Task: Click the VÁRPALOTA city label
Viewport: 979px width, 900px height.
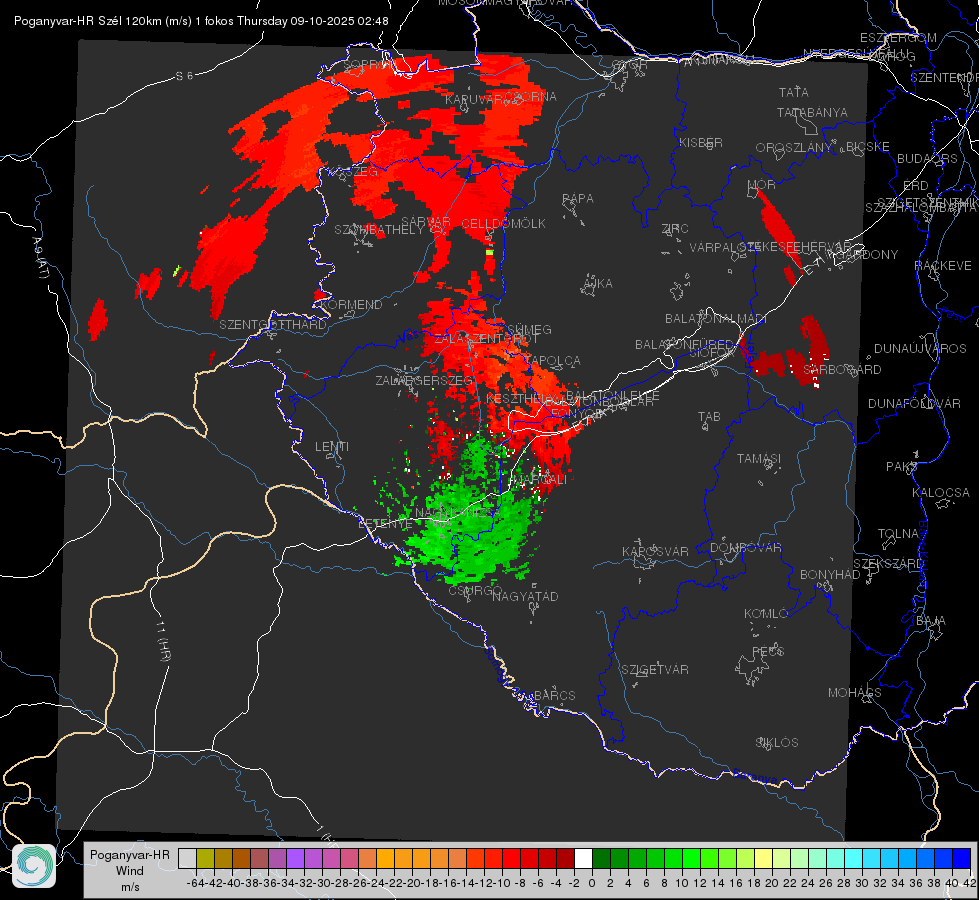Action: click(x=724, y=247)
